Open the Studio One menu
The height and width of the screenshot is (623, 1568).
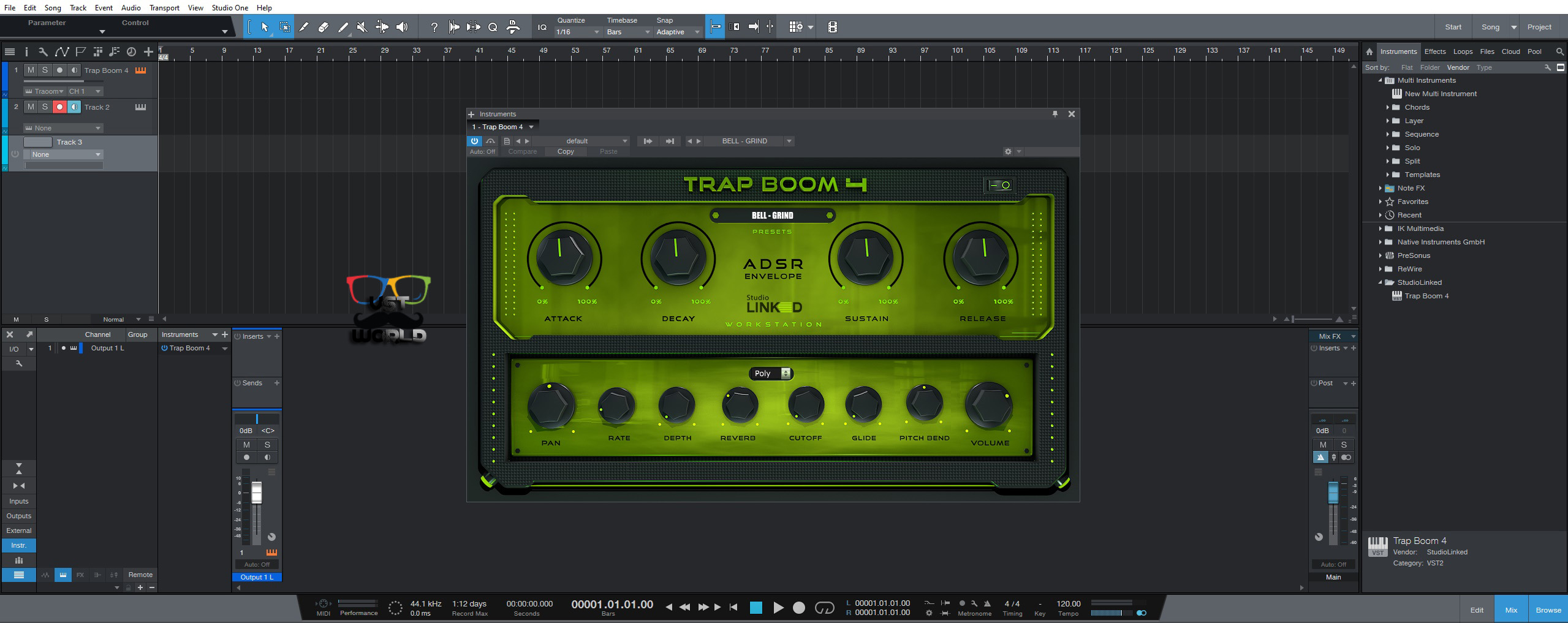point(230,7)
